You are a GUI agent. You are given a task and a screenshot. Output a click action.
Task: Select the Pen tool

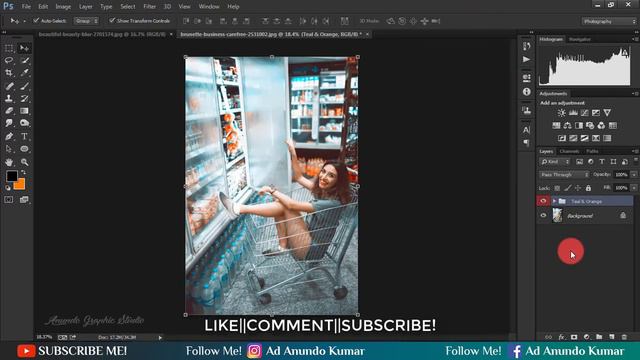9,136
